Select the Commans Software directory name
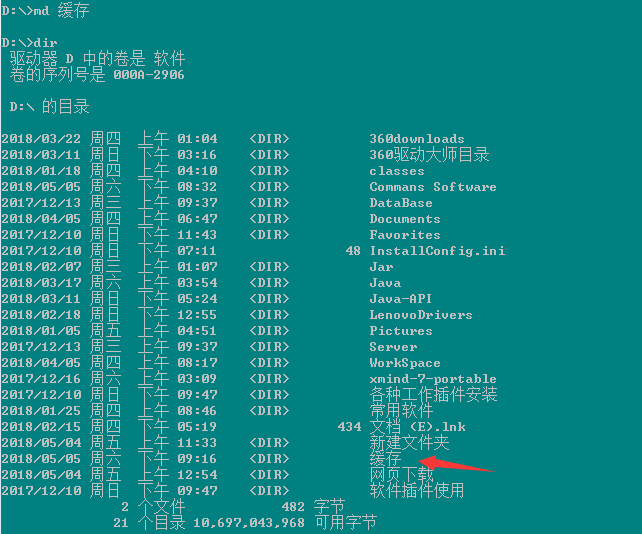This screenshot has width=642, height=534. coord(433,187)
